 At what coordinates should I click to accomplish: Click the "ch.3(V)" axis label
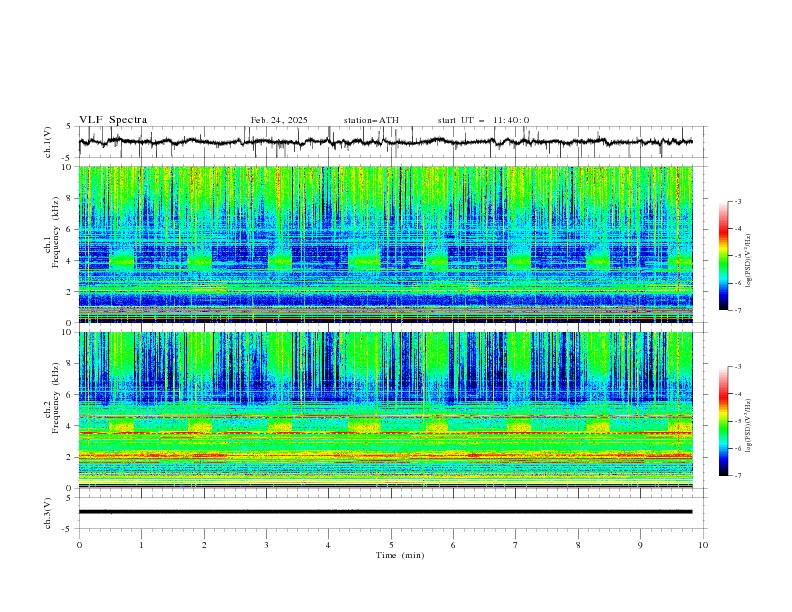pos(48,513)
